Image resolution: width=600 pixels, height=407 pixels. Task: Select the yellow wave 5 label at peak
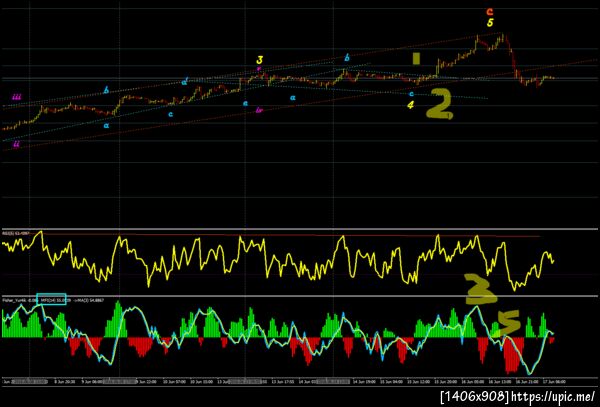490,23
